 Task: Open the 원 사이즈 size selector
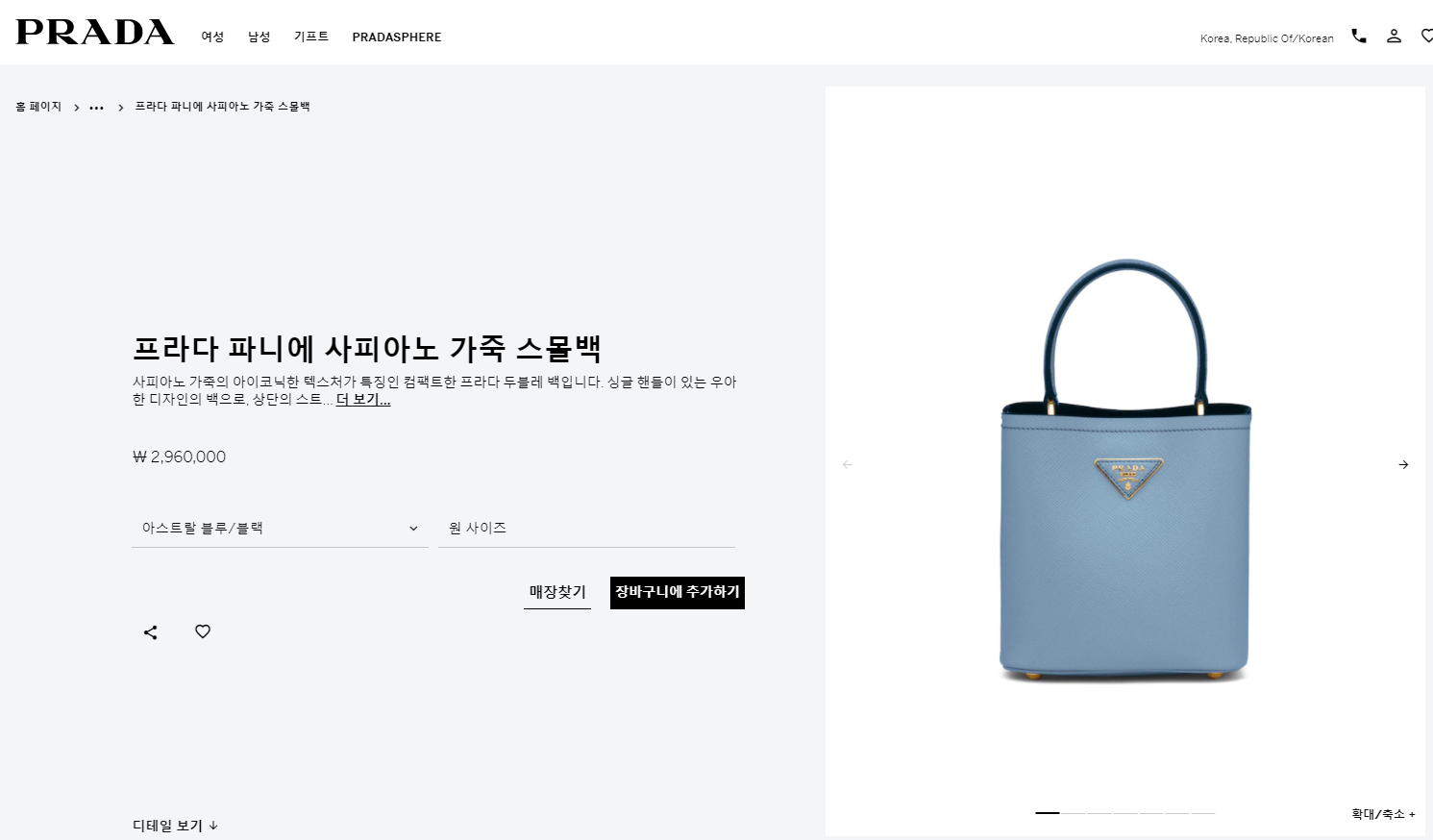[x=586, y=528]
